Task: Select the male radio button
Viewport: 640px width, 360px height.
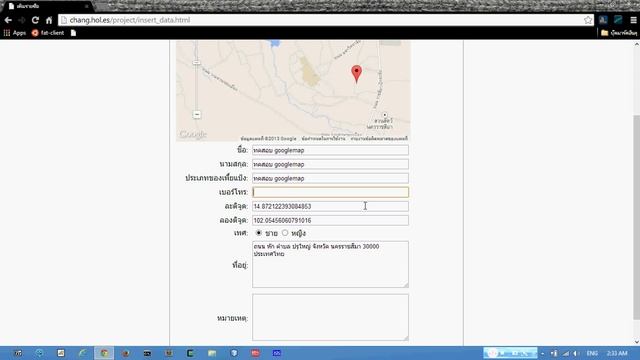Action: (x=258, y=233)
